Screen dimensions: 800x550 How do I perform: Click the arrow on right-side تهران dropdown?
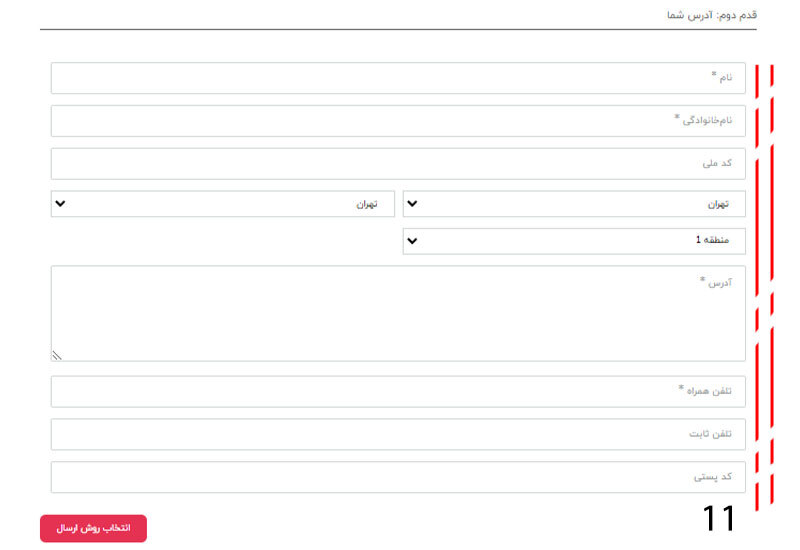coord(413,204)
